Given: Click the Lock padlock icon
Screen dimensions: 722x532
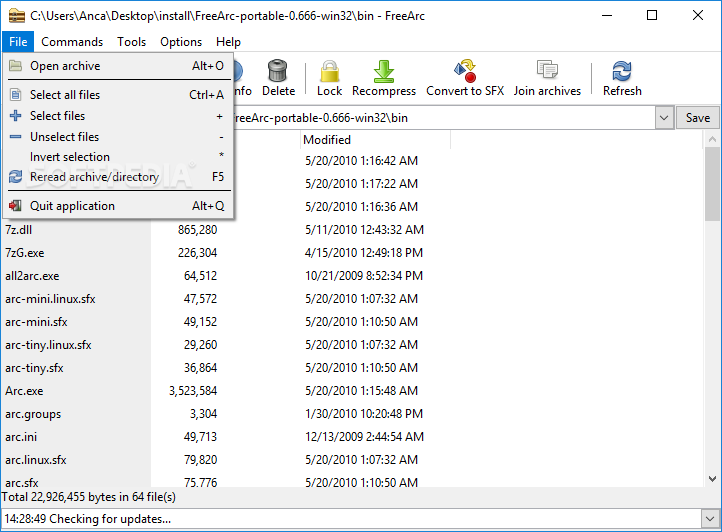Looking at the screenshot, I should (330, 71).
